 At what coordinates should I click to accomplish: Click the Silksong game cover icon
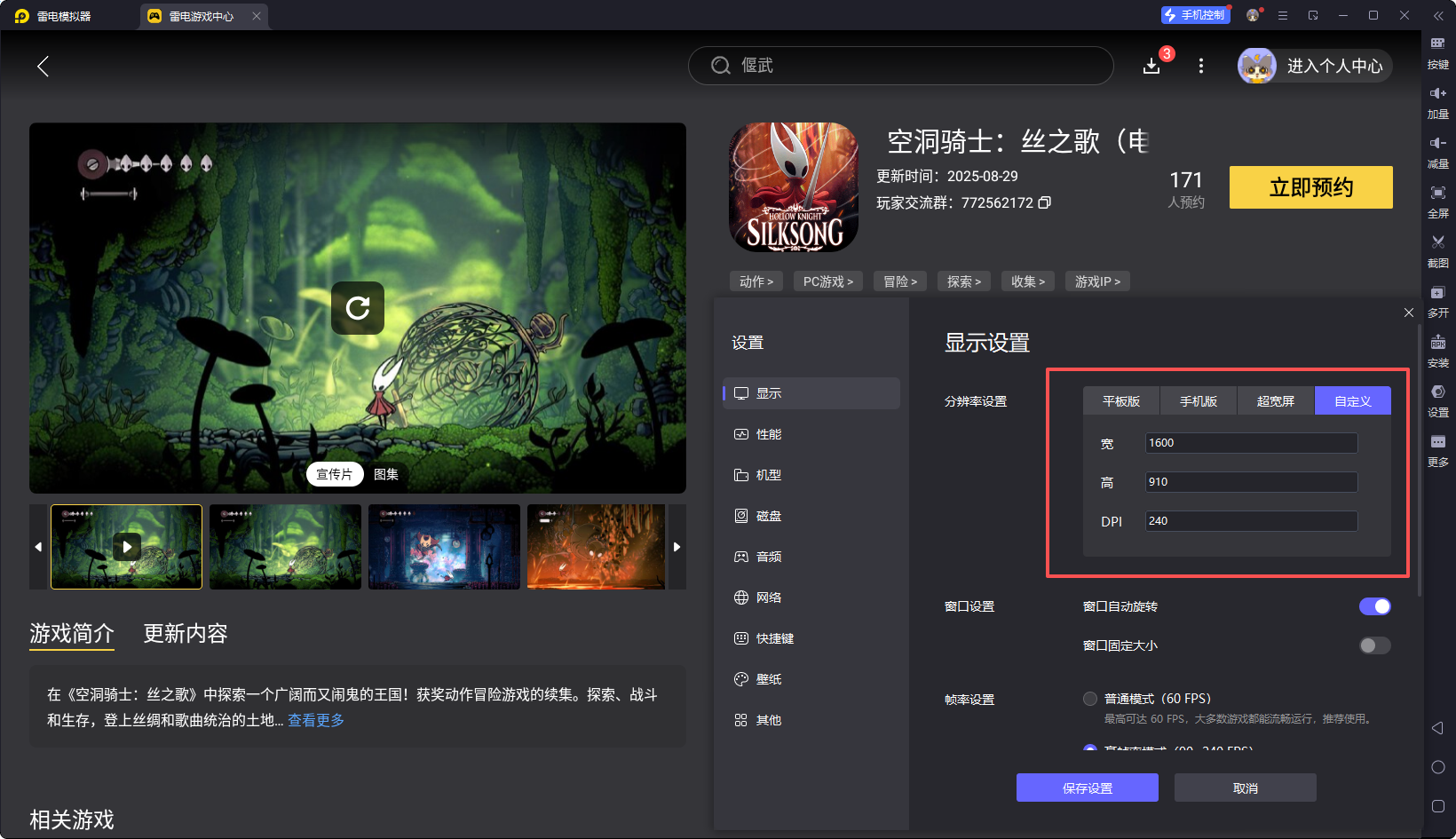point(794,187)
